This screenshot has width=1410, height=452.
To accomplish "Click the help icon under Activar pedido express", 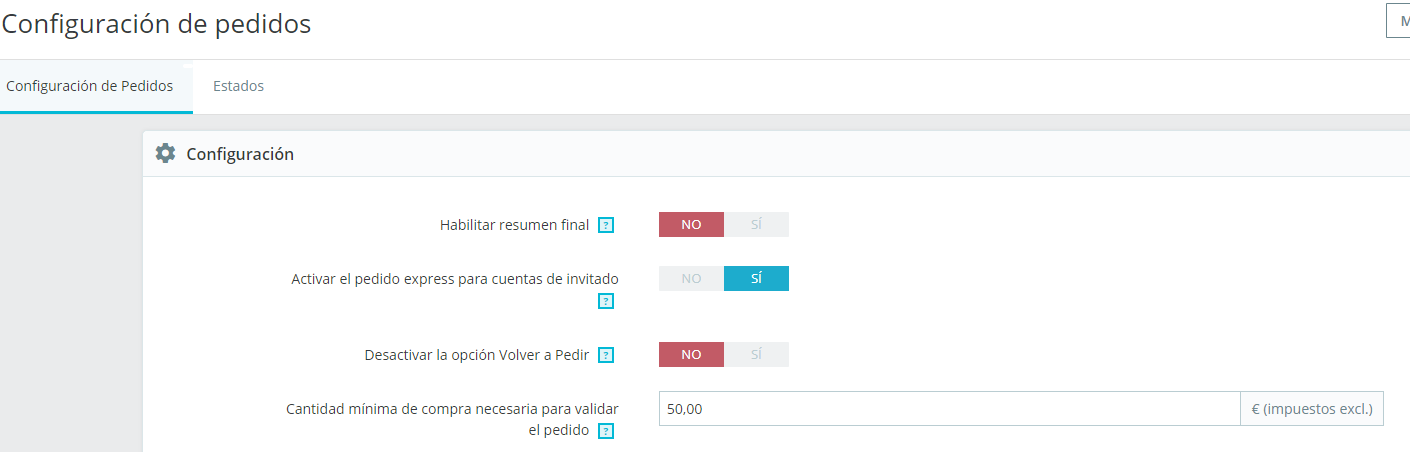I will point(606,301).
